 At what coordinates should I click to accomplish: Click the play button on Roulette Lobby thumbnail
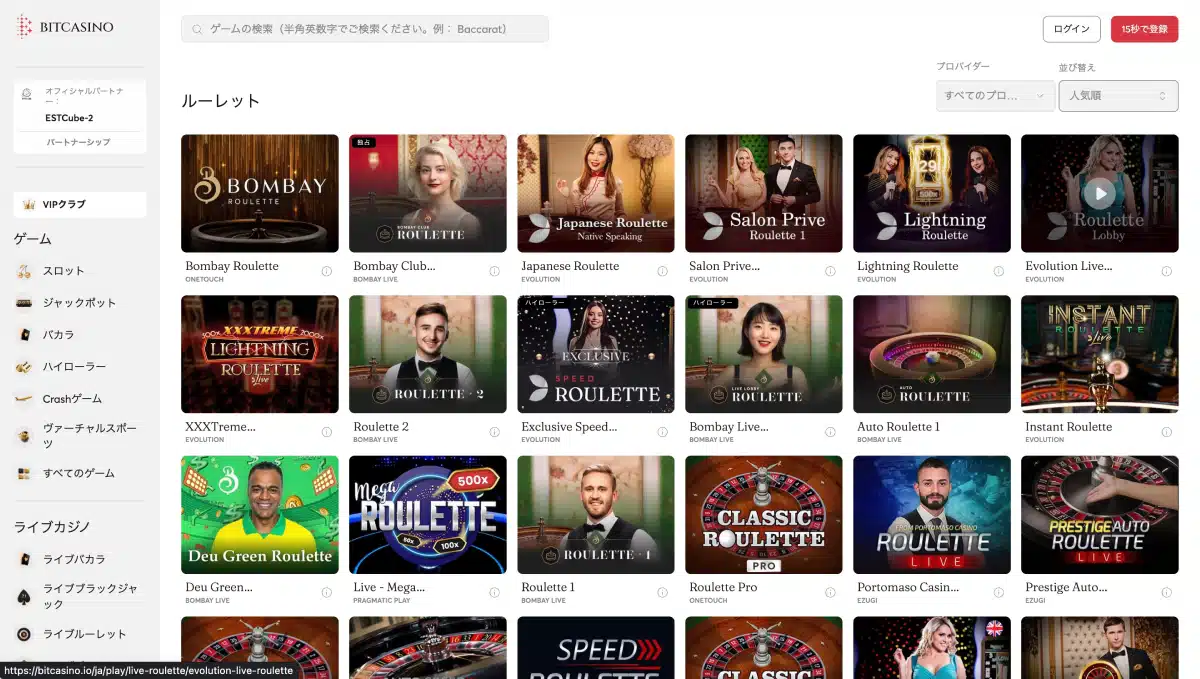coord(1099,193)
